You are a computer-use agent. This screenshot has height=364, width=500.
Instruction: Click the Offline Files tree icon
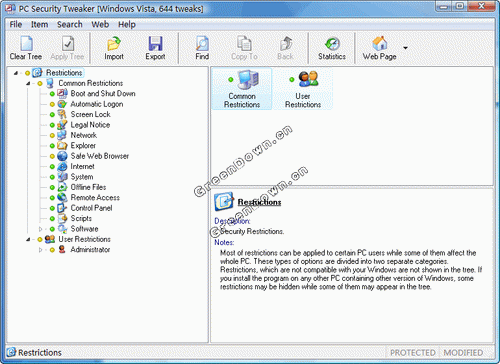(x=62, y=187)
